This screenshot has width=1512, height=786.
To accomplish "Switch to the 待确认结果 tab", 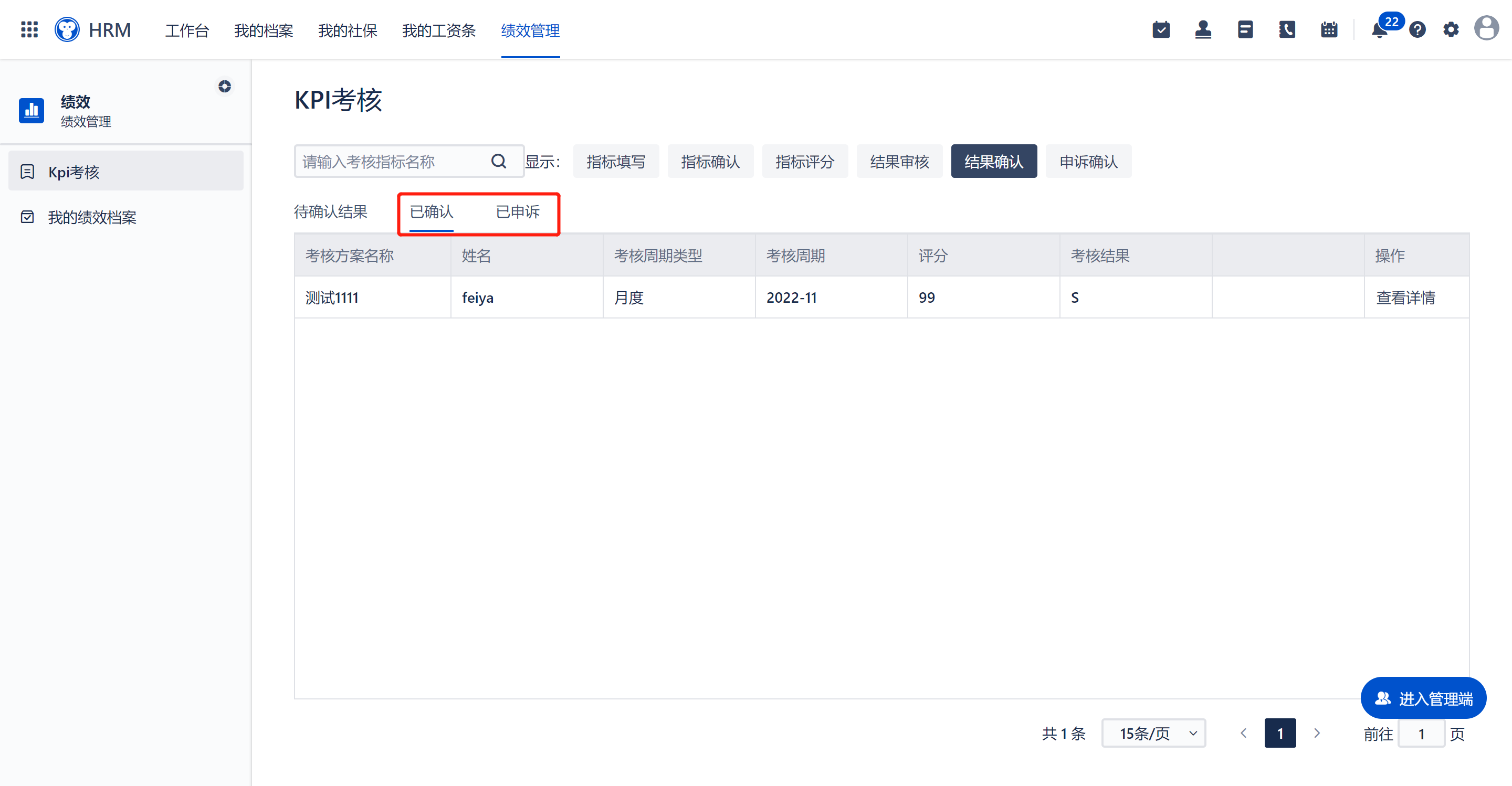I will pyautogui.click(x=330, y=212).
